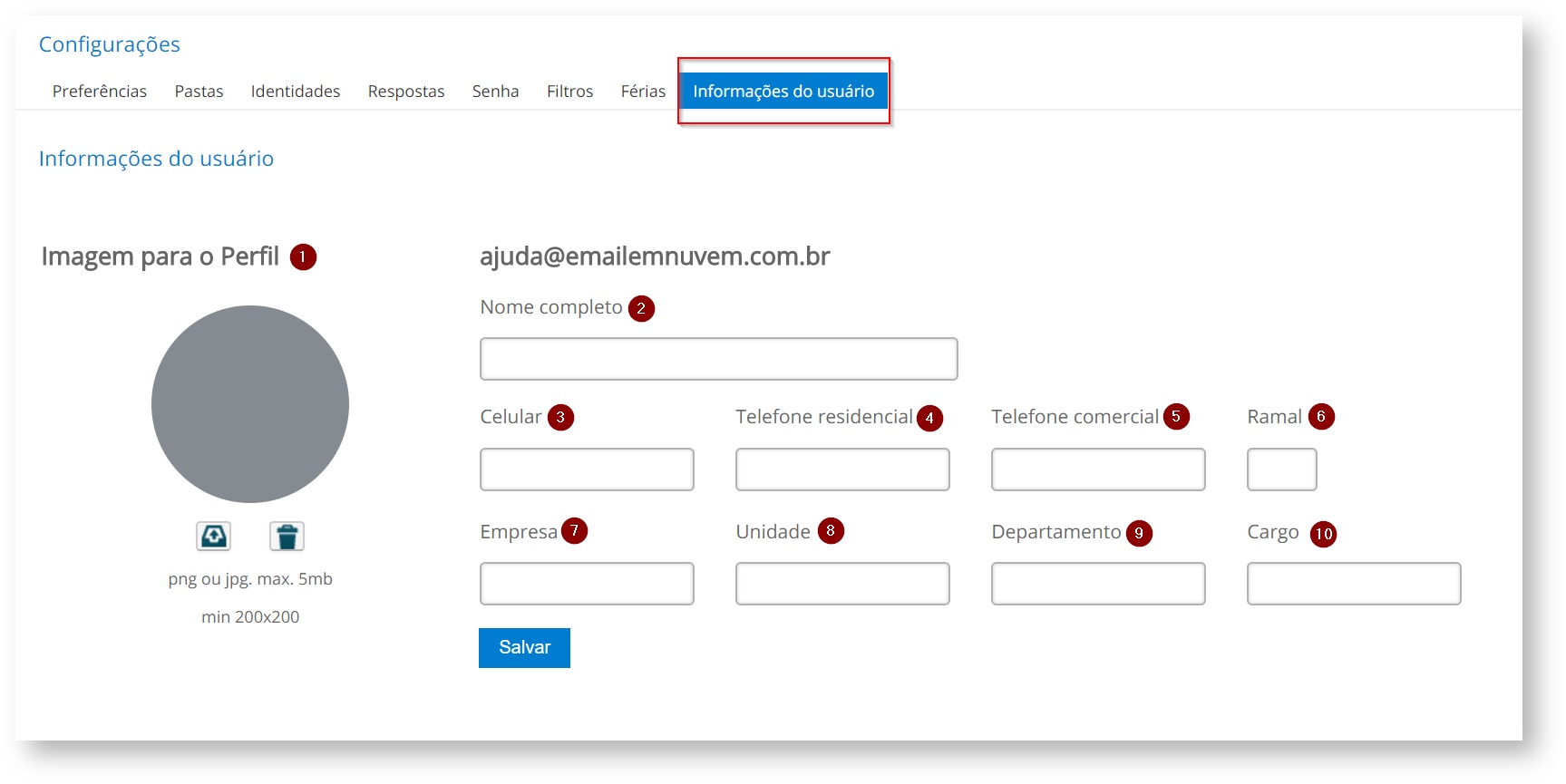
Task: Go to the Identidades tab
Action: (296, 92)
